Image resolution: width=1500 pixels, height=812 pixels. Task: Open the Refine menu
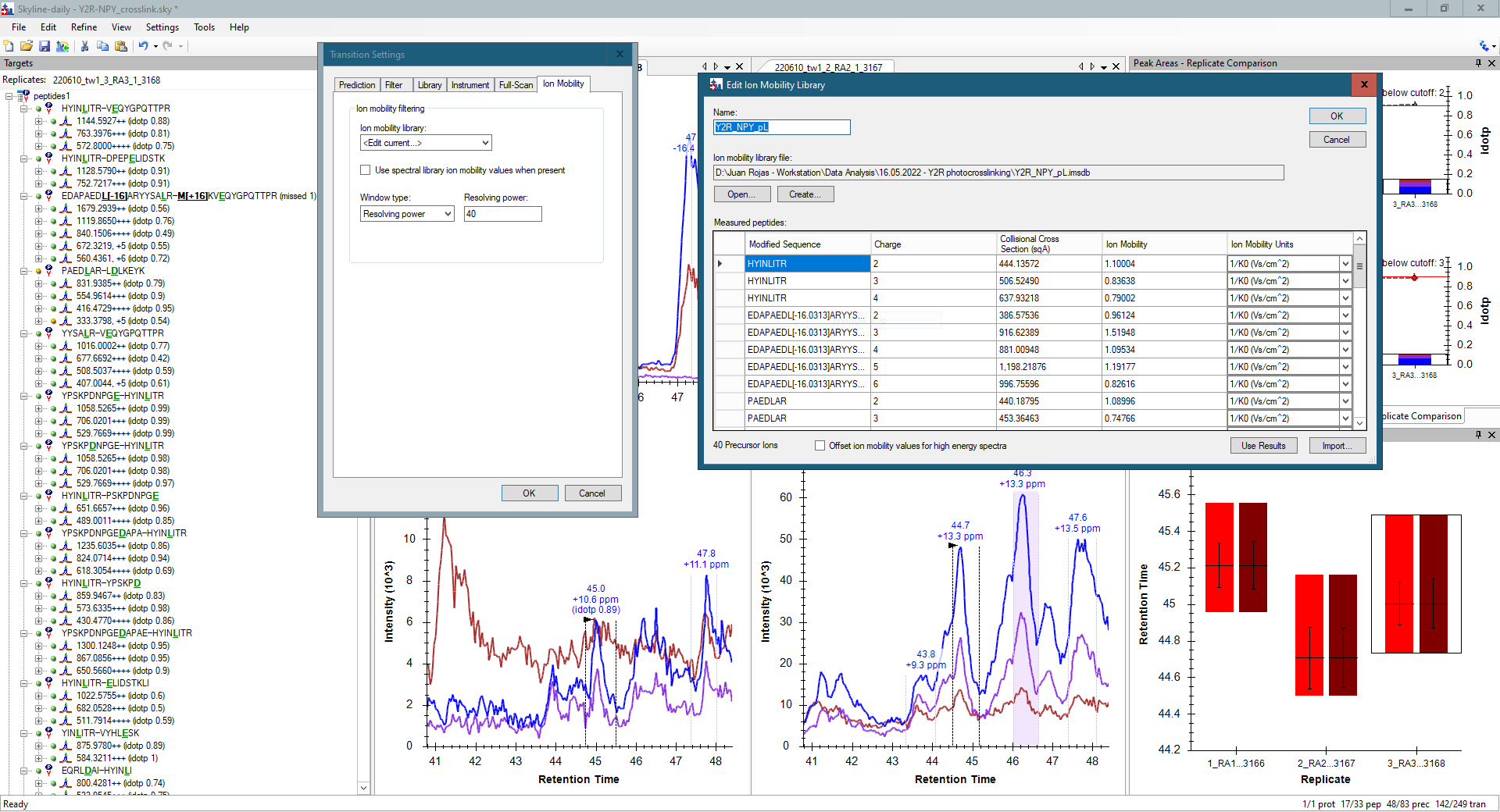pos(84,27)
